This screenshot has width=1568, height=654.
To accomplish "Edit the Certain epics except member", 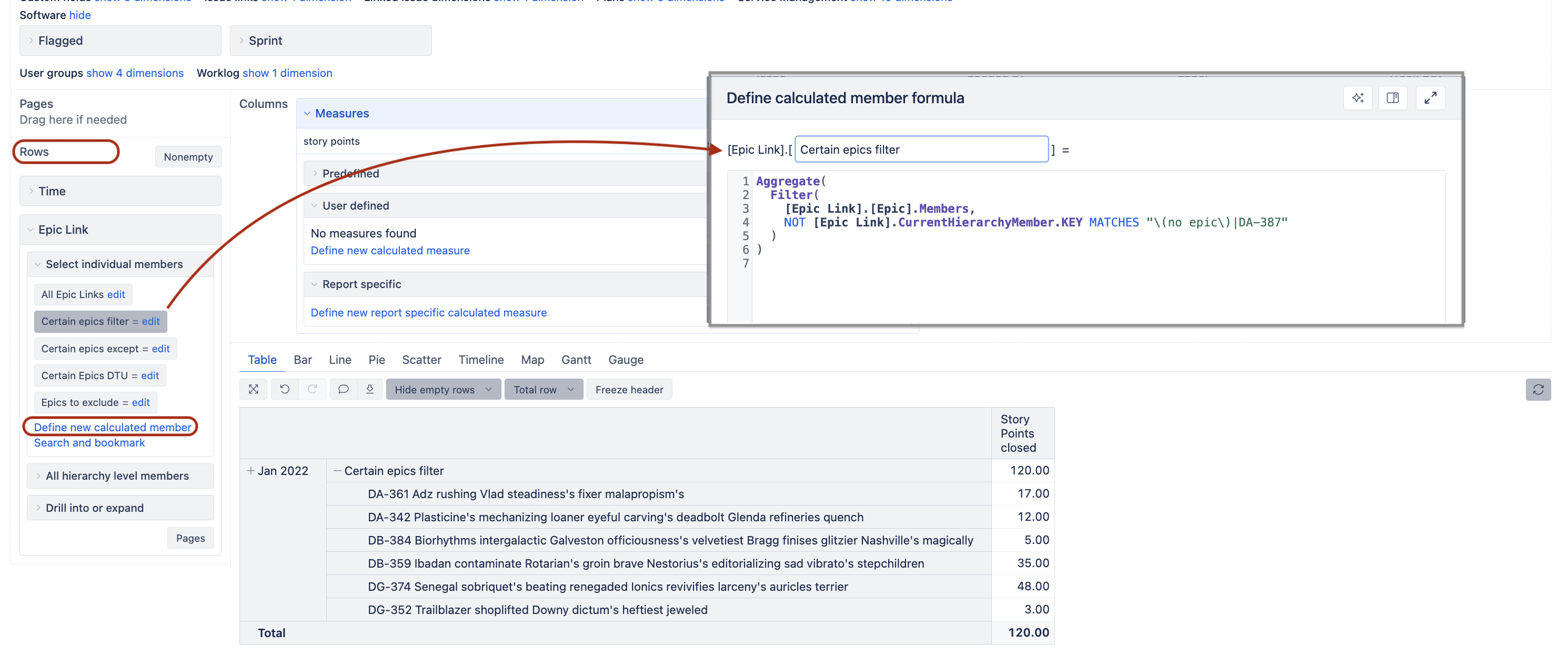I will click(160, 348).
